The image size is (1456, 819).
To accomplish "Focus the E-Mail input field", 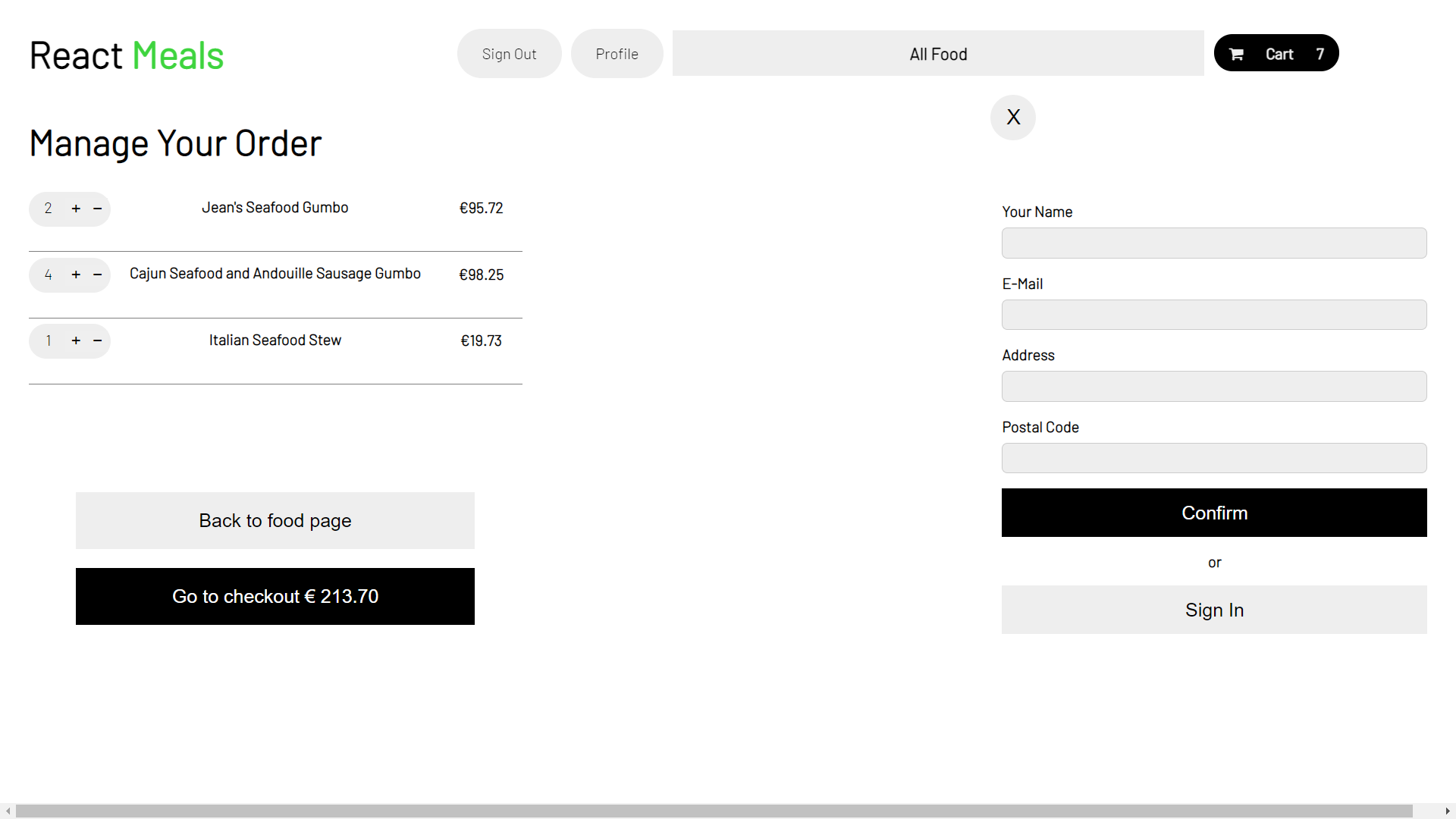I will click(x=1214, y=315).
